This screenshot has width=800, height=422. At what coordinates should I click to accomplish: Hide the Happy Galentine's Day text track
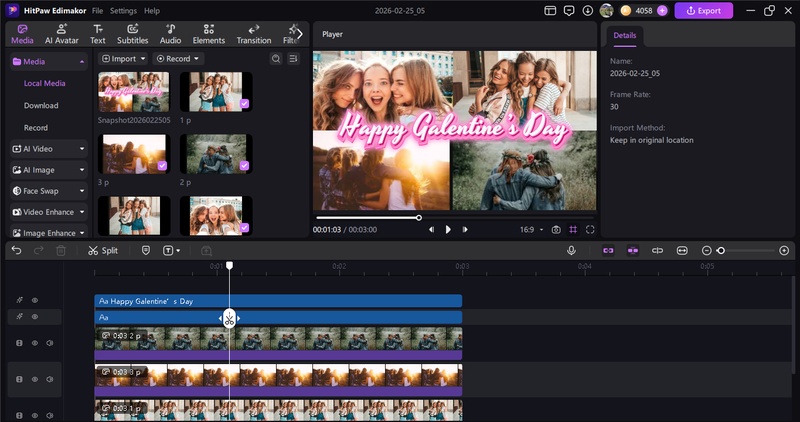(35, 301)
